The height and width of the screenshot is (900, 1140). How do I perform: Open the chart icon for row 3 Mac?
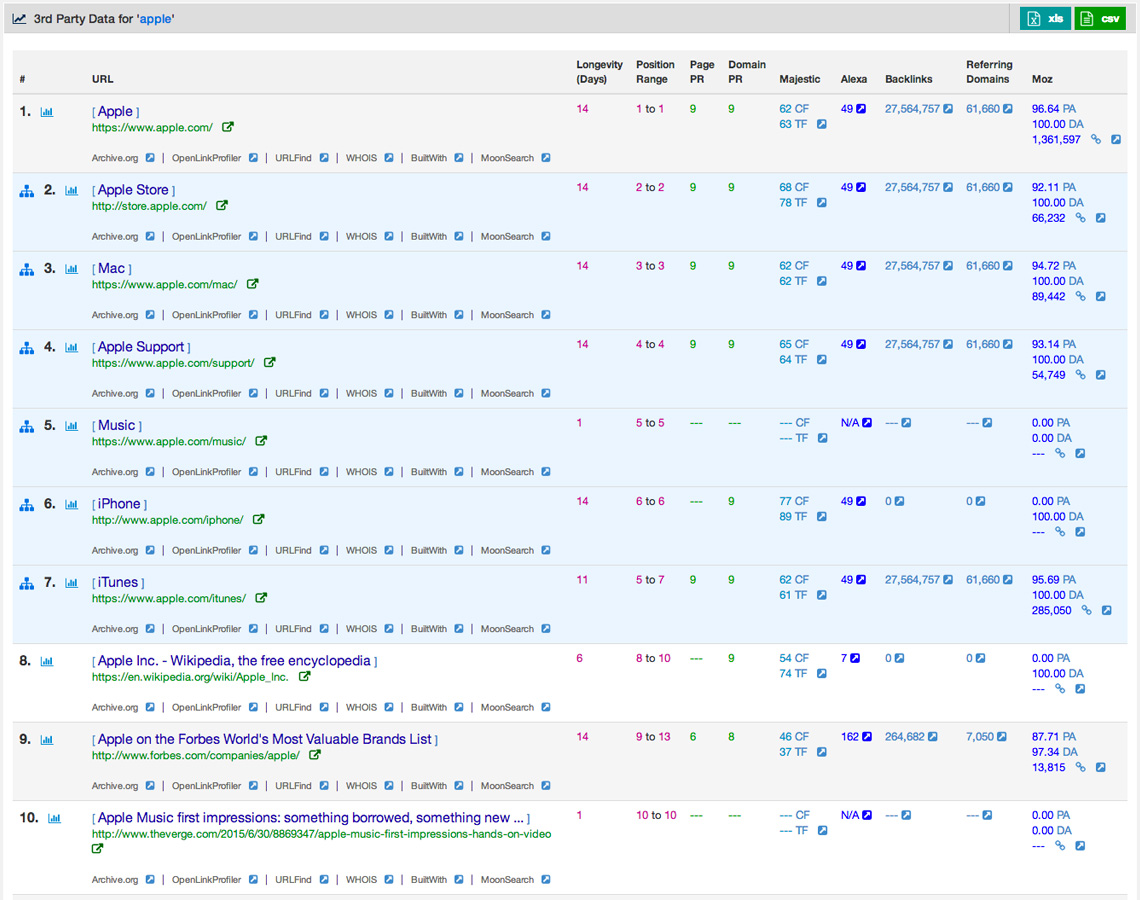(71, 269)
